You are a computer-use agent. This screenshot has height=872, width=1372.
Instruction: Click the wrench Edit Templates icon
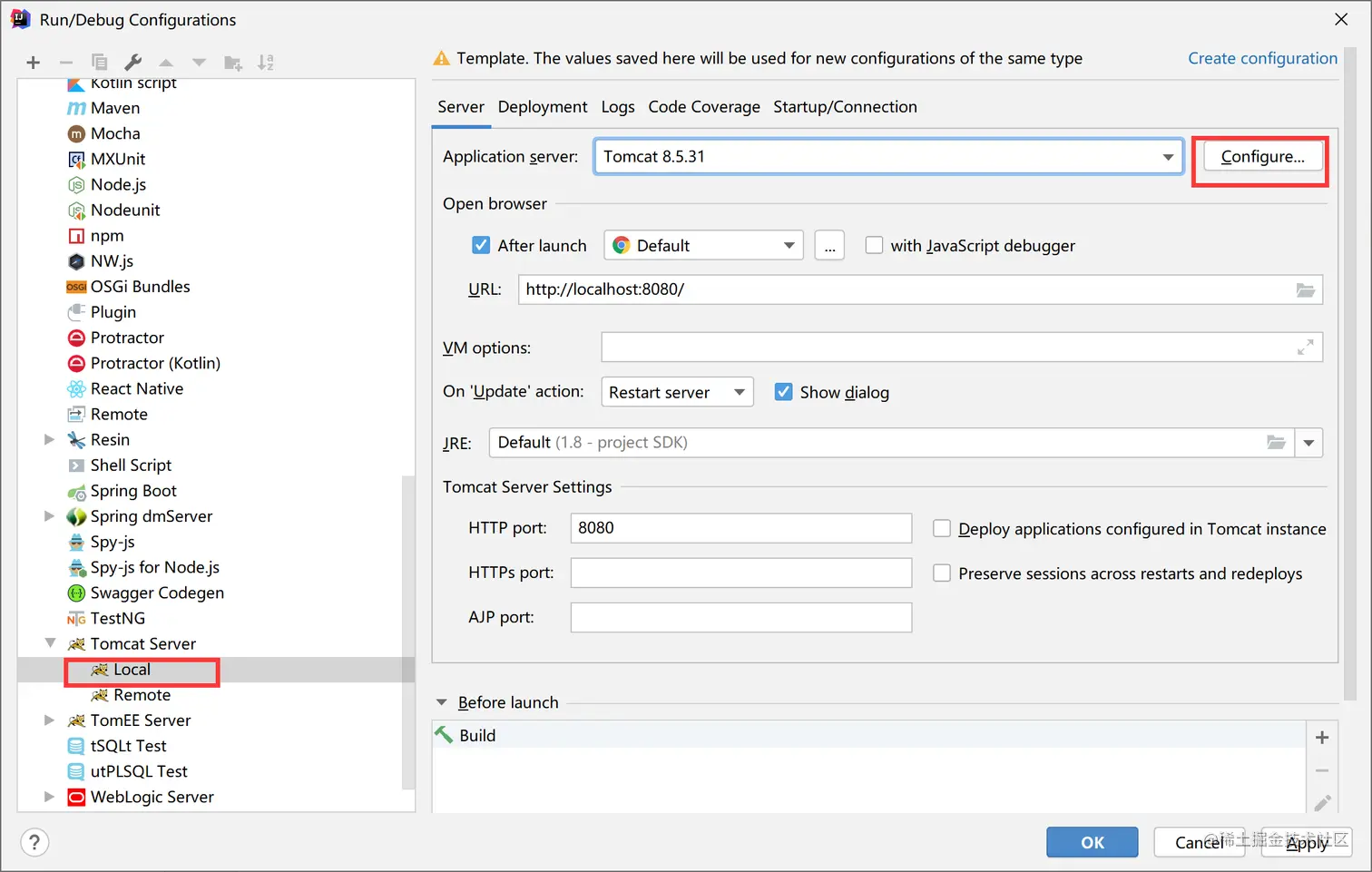tap(132, 63)
